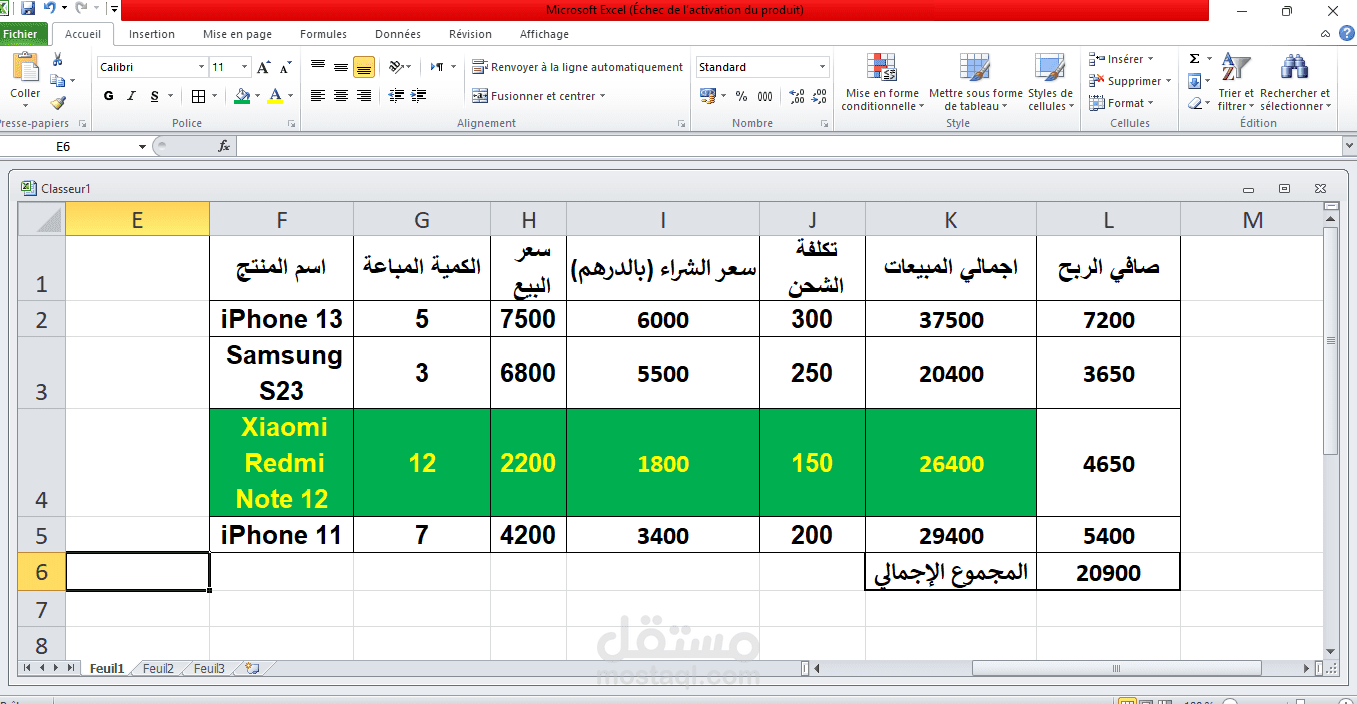The height and width of the screenshot is (704, 1357).
Task: Click the thousands separator 000 icon
Action: [x=765, y=96]
